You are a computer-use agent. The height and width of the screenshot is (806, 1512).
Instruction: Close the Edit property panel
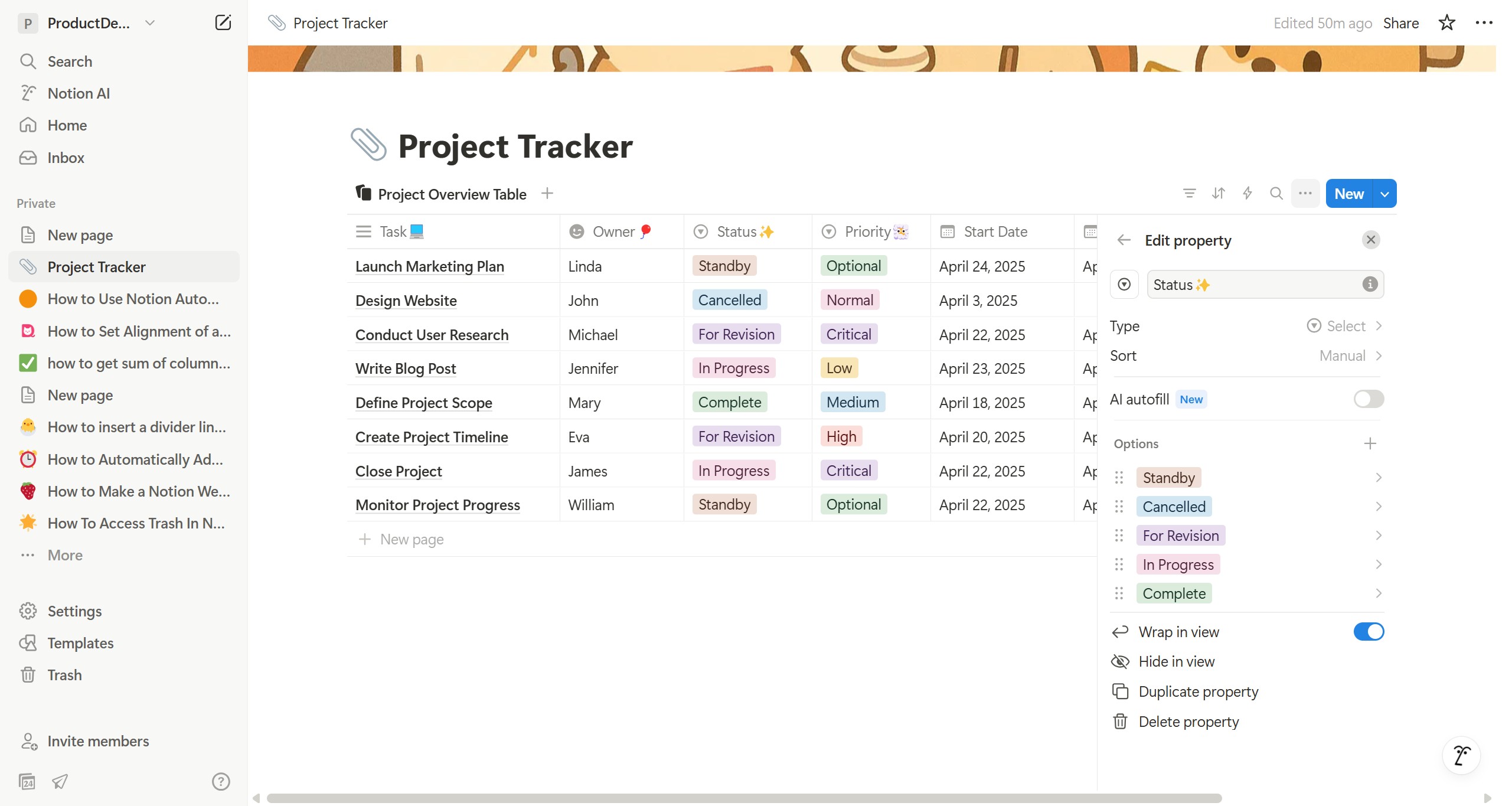click(x=1370, y=240)
